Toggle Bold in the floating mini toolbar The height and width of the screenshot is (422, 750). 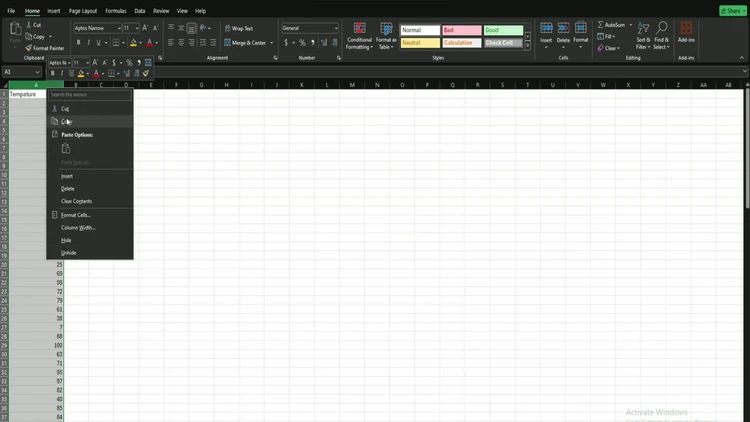point(53,73)
